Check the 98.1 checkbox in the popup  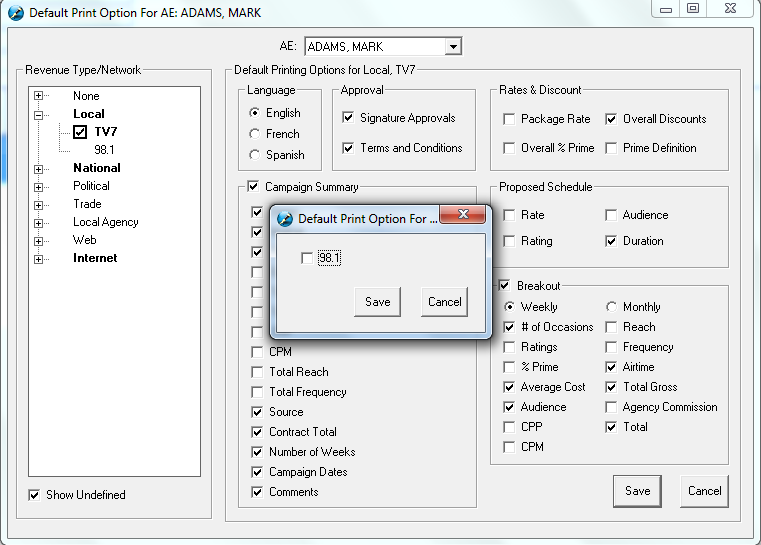(x=307, y=258)
